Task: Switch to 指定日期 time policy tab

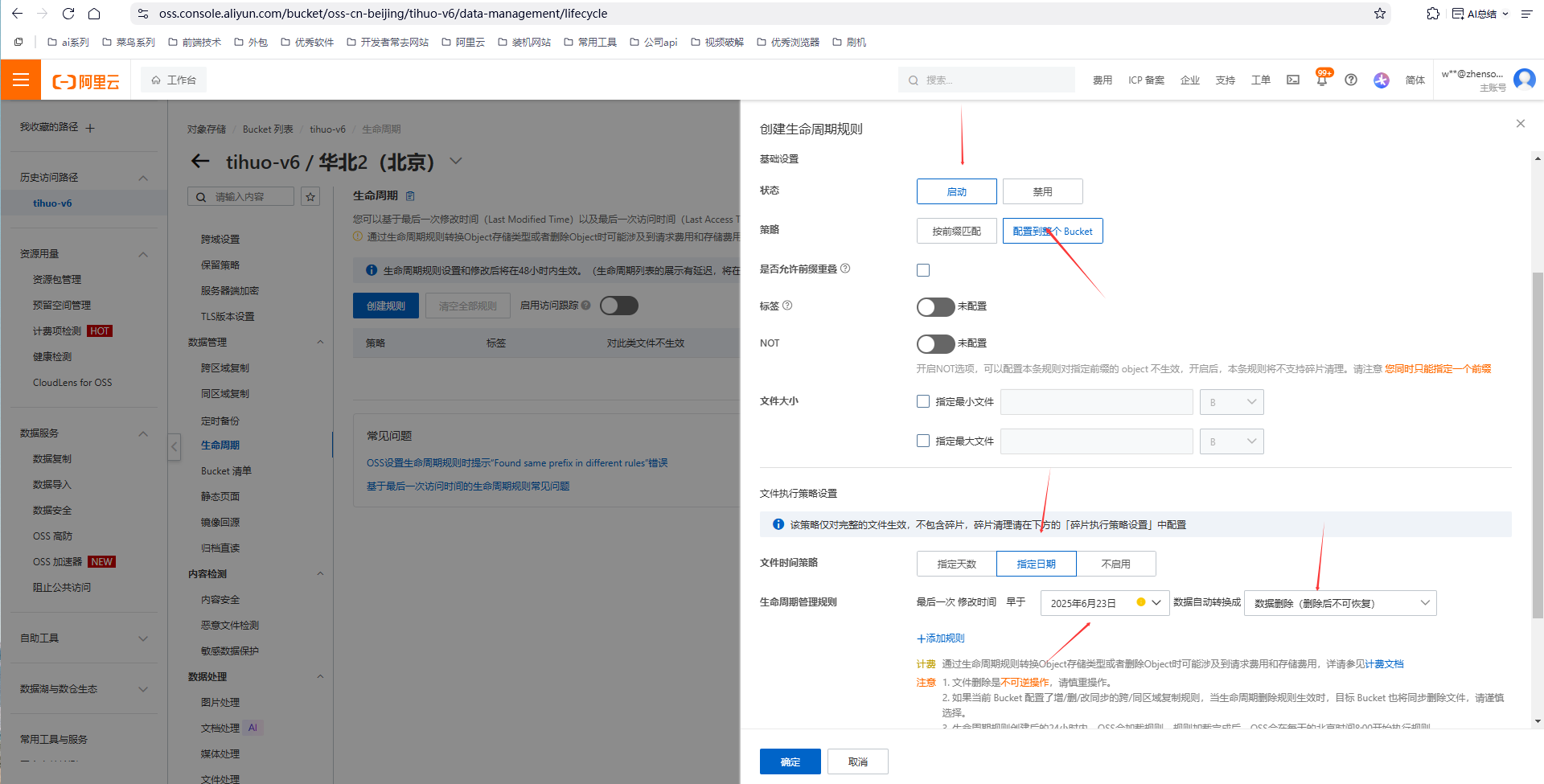Action: tap(1036, 564)
